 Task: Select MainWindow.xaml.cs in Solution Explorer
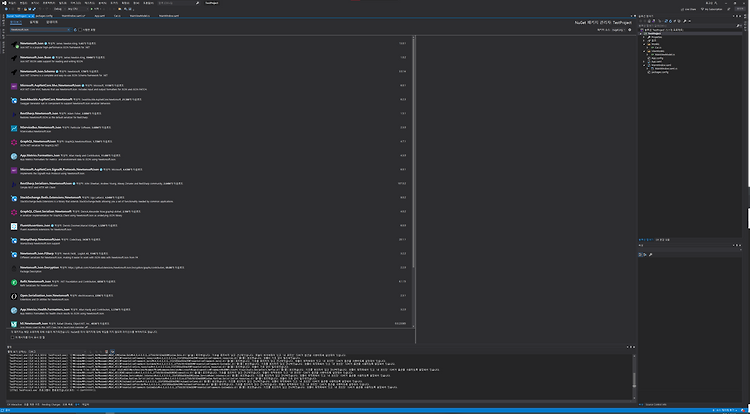(x=666, y=68)
